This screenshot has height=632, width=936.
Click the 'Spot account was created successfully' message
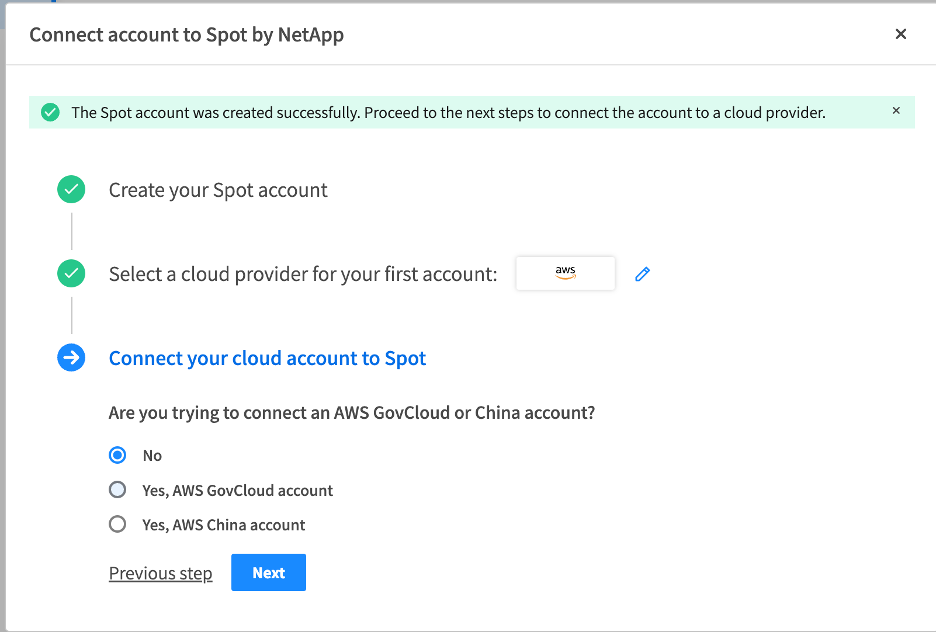click(x=448, y=113)
